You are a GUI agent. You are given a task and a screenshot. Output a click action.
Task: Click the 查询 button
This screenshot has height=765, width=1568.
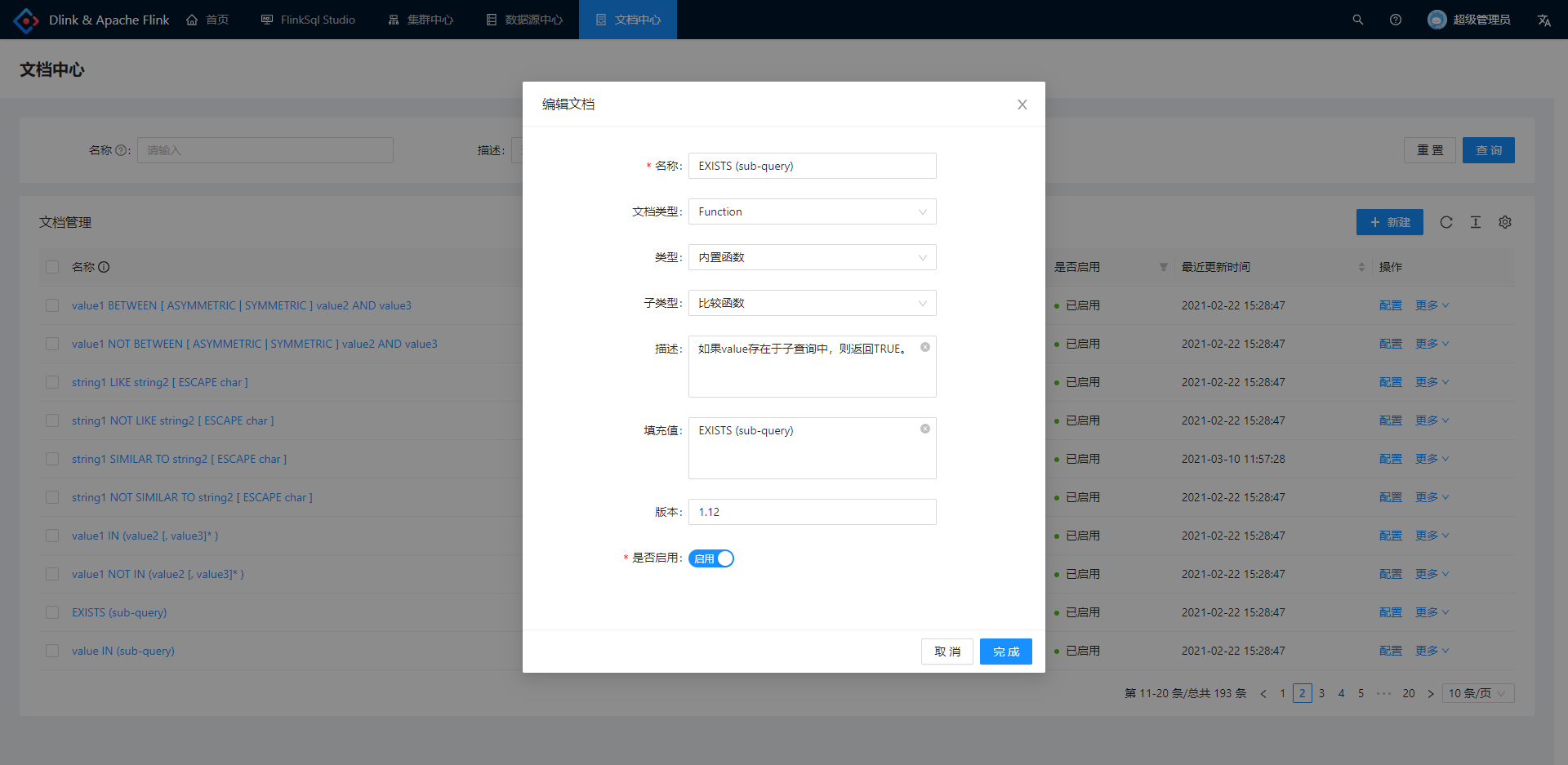pos(1489,150)
